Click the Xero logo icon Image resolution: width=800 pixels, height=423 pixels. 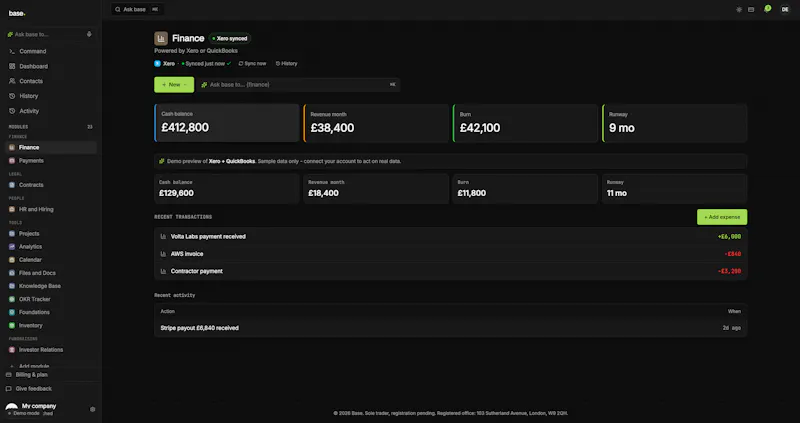157,64
